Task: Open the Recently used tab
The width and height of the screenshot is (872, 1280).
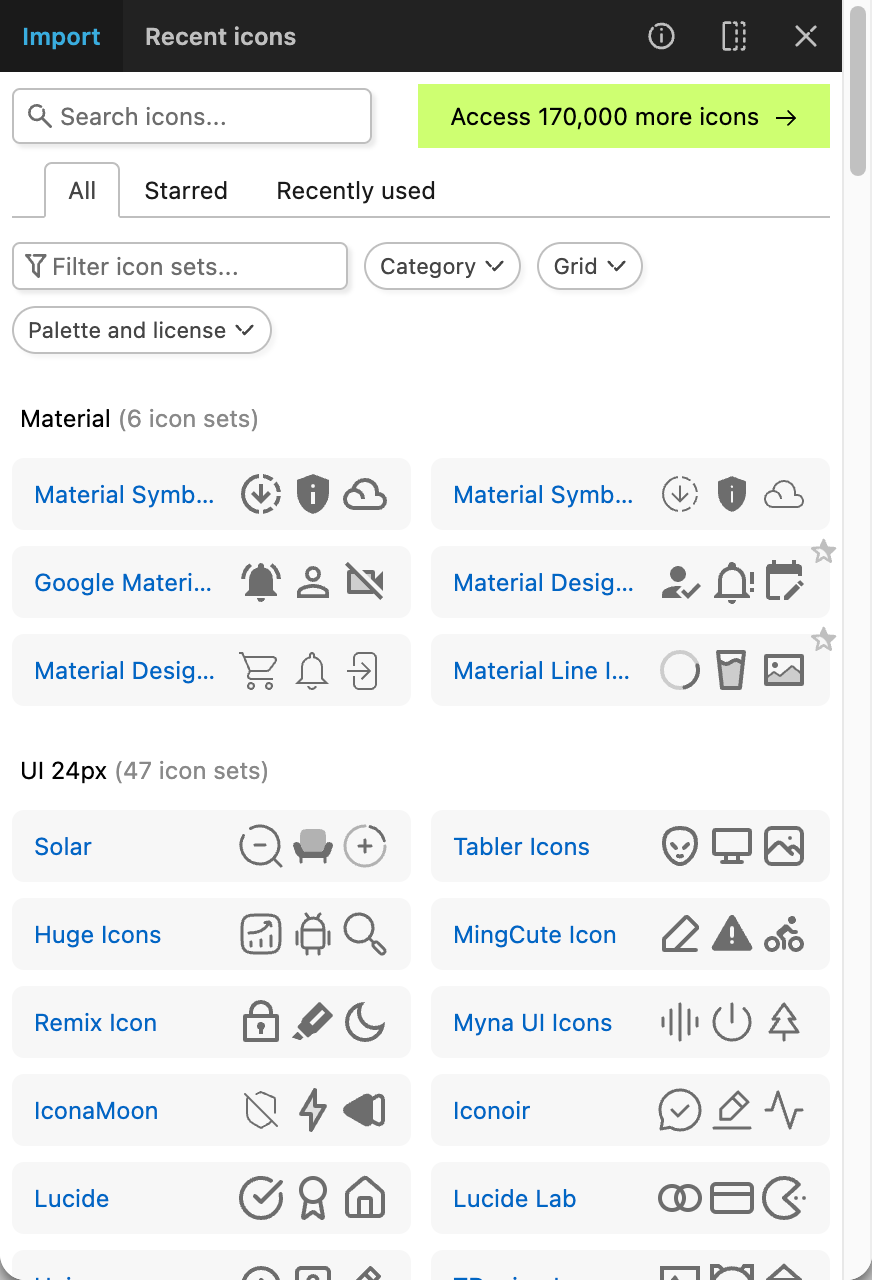Action: point(355,190)
